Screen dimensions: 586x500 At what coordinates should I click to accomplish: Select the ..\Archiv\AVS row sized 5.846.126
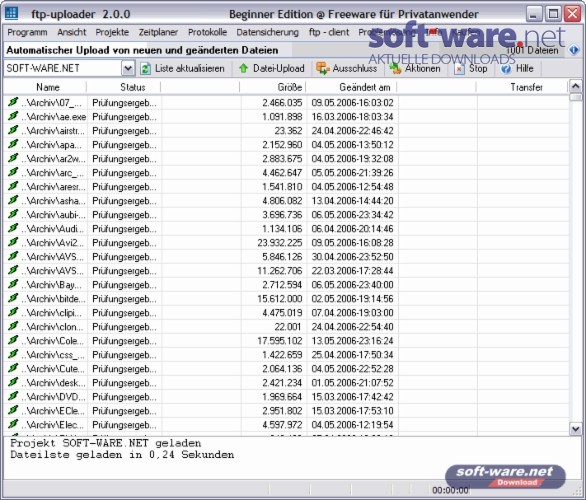(x=286, y=257)
